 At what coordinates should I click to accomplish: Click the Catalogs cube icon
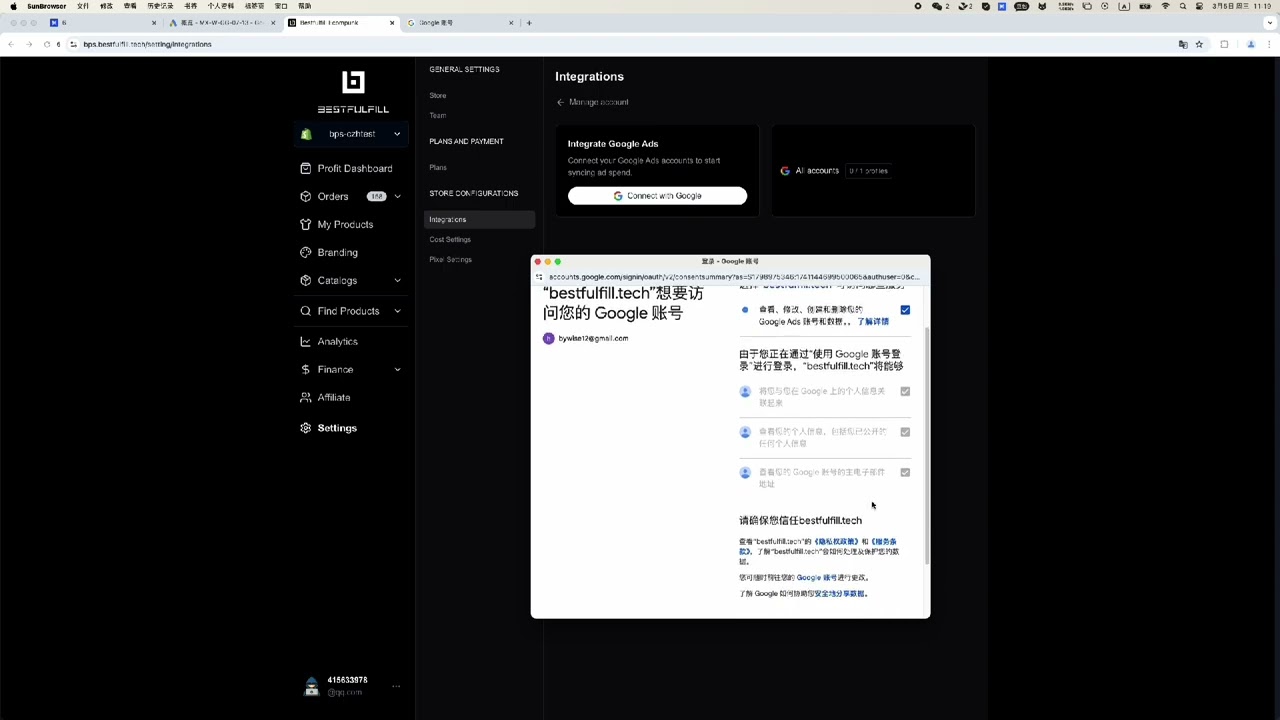306,280
